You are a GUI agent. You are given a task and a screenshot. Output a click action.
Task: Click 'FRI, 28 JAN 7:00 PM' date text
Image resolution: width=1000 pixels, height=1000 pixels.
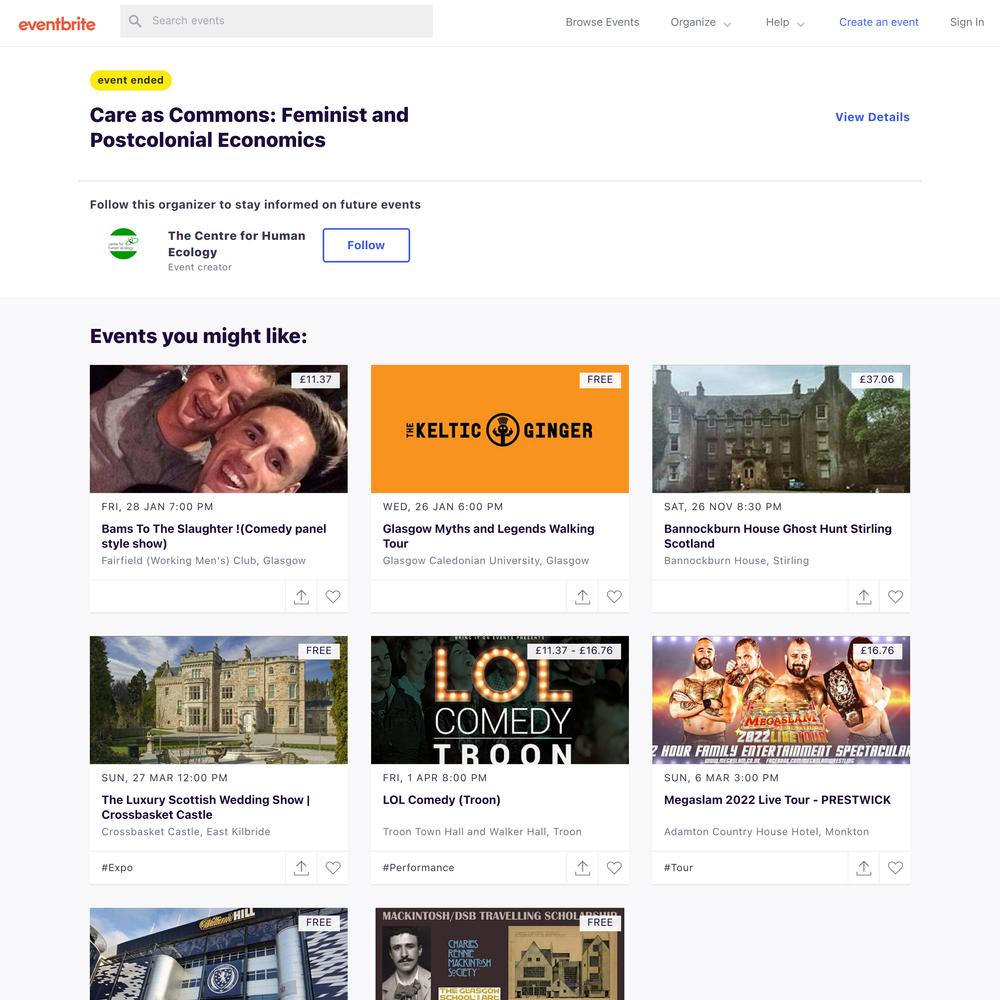pos(158,506)
